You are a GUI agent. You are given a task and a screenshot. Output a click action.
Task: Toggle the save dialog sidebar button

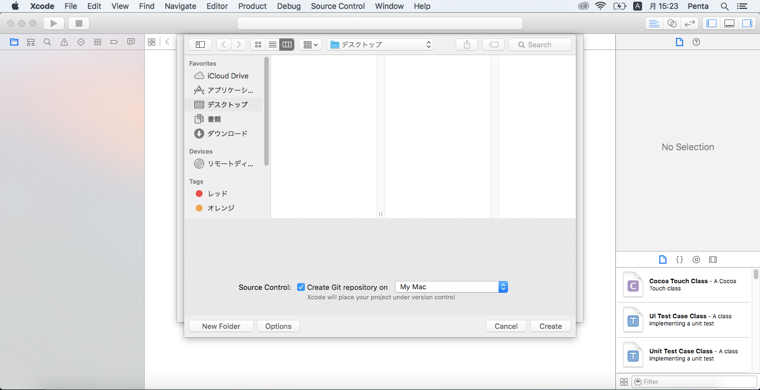point(200,45)
